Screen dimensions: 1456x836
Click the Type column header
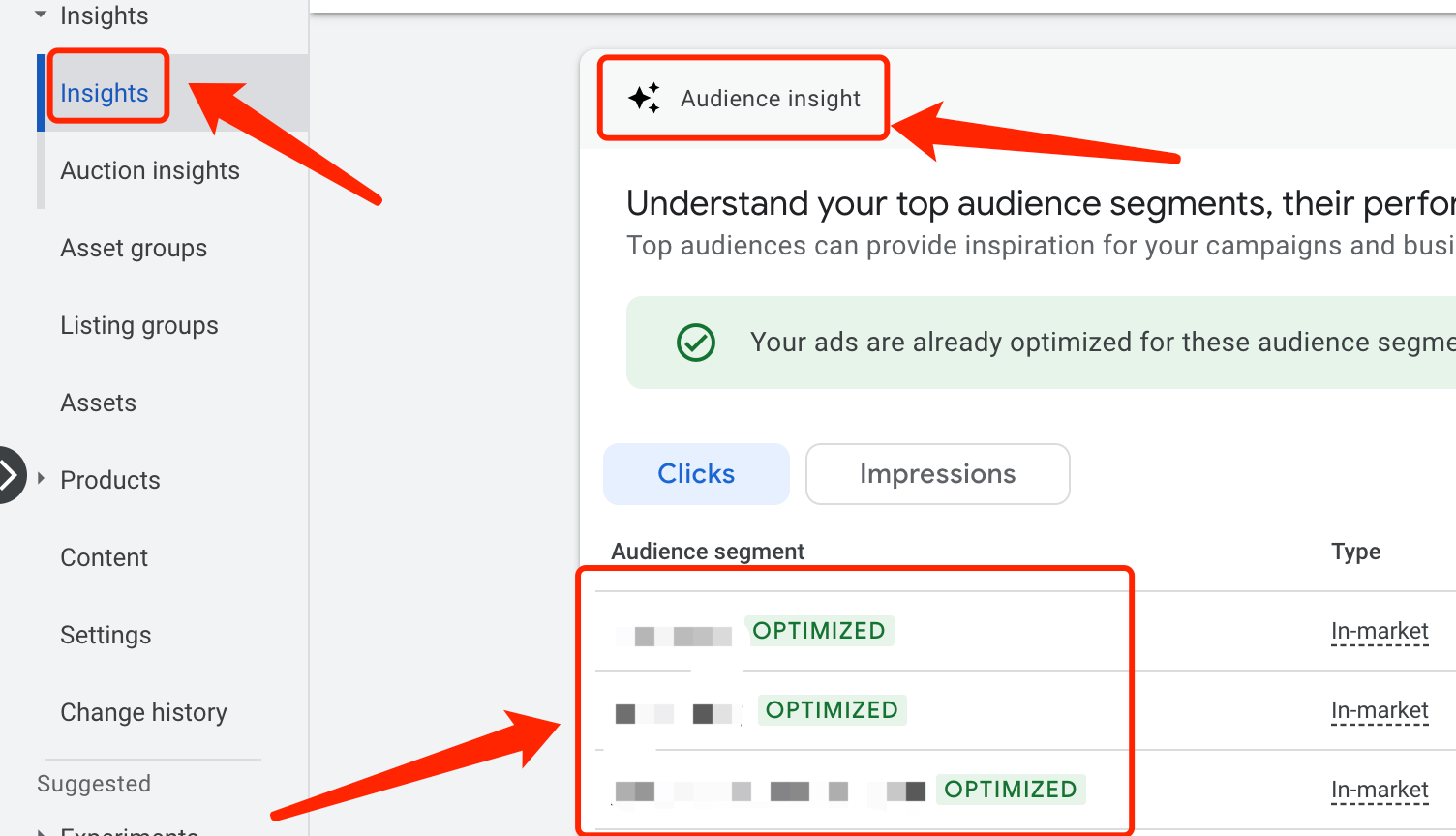click(1355, 552)
